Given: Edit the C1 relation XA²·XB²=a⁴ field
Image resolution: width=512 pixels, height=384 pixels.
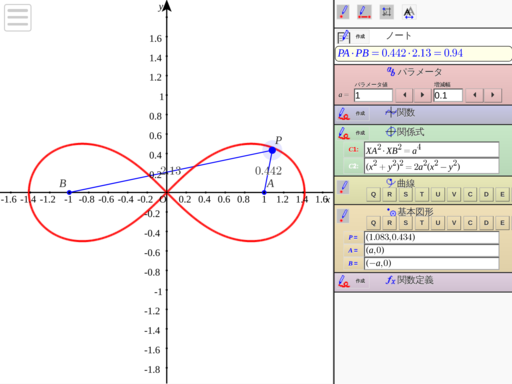Looking at the screenshot, I should pyautogui.click(x=432, y=150).
